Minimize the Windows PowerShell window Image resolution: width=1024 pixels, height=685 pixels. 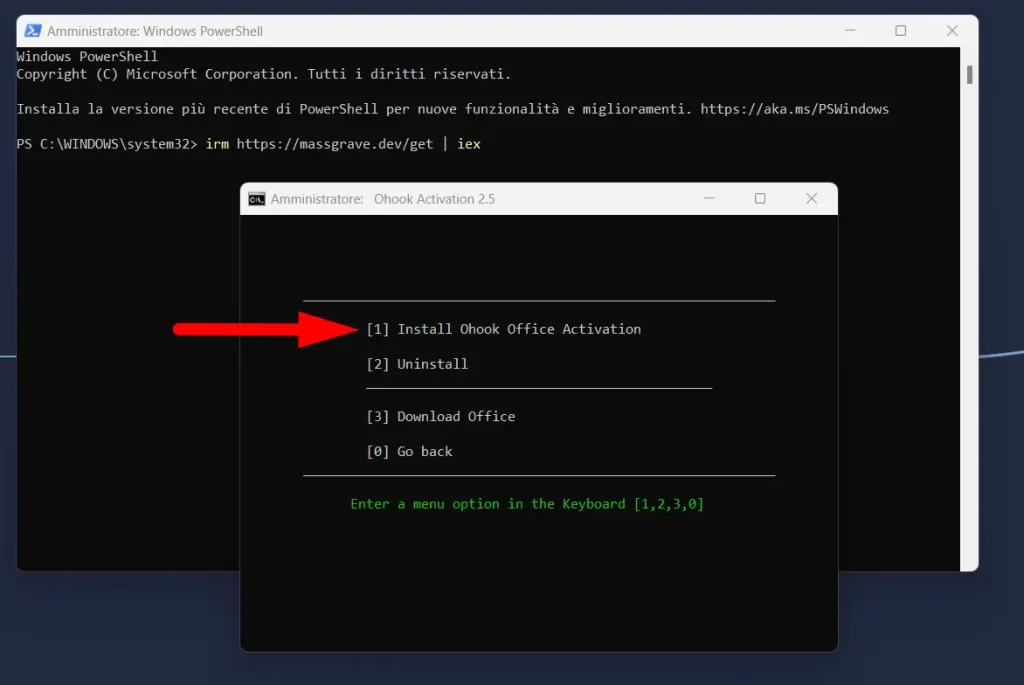[850, 31]
